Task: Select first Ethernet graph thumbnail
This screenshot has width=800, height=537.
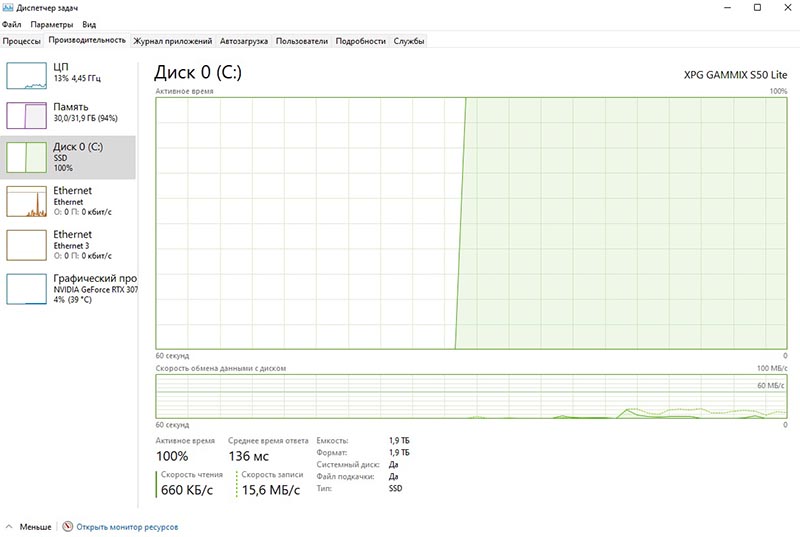Action: pyautogui.click(x=27, y=201)
